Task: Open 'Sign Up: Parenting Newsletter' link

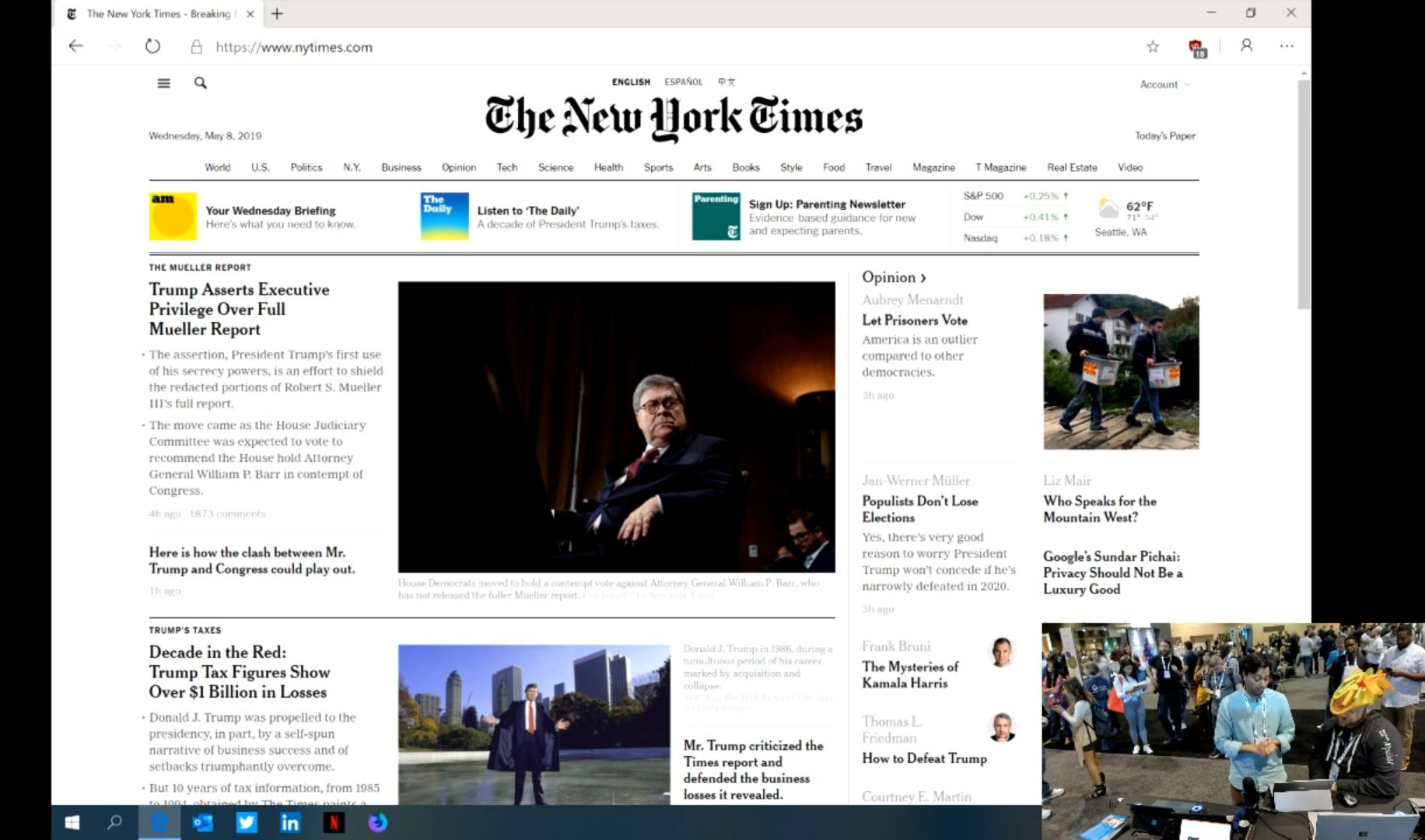Action: [x=827, y=204]
